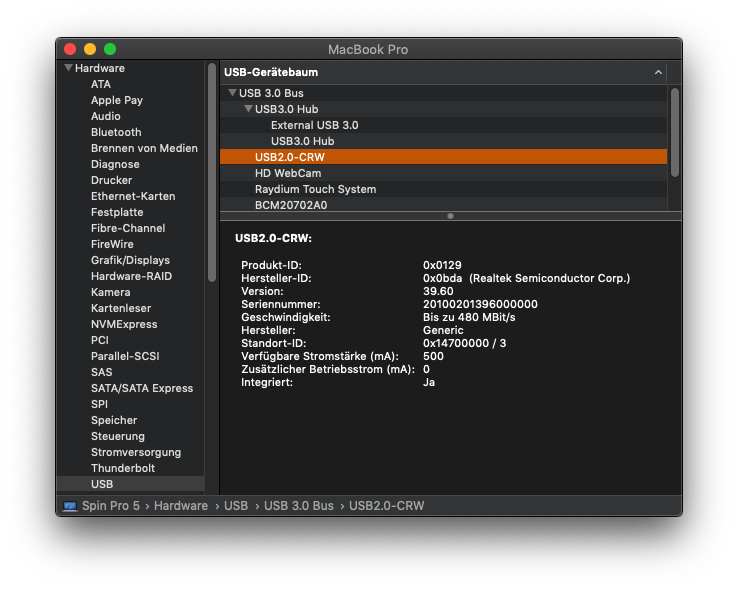Select Kartenleser in the sidebar
738x590 pixels.
coord(121,308)
